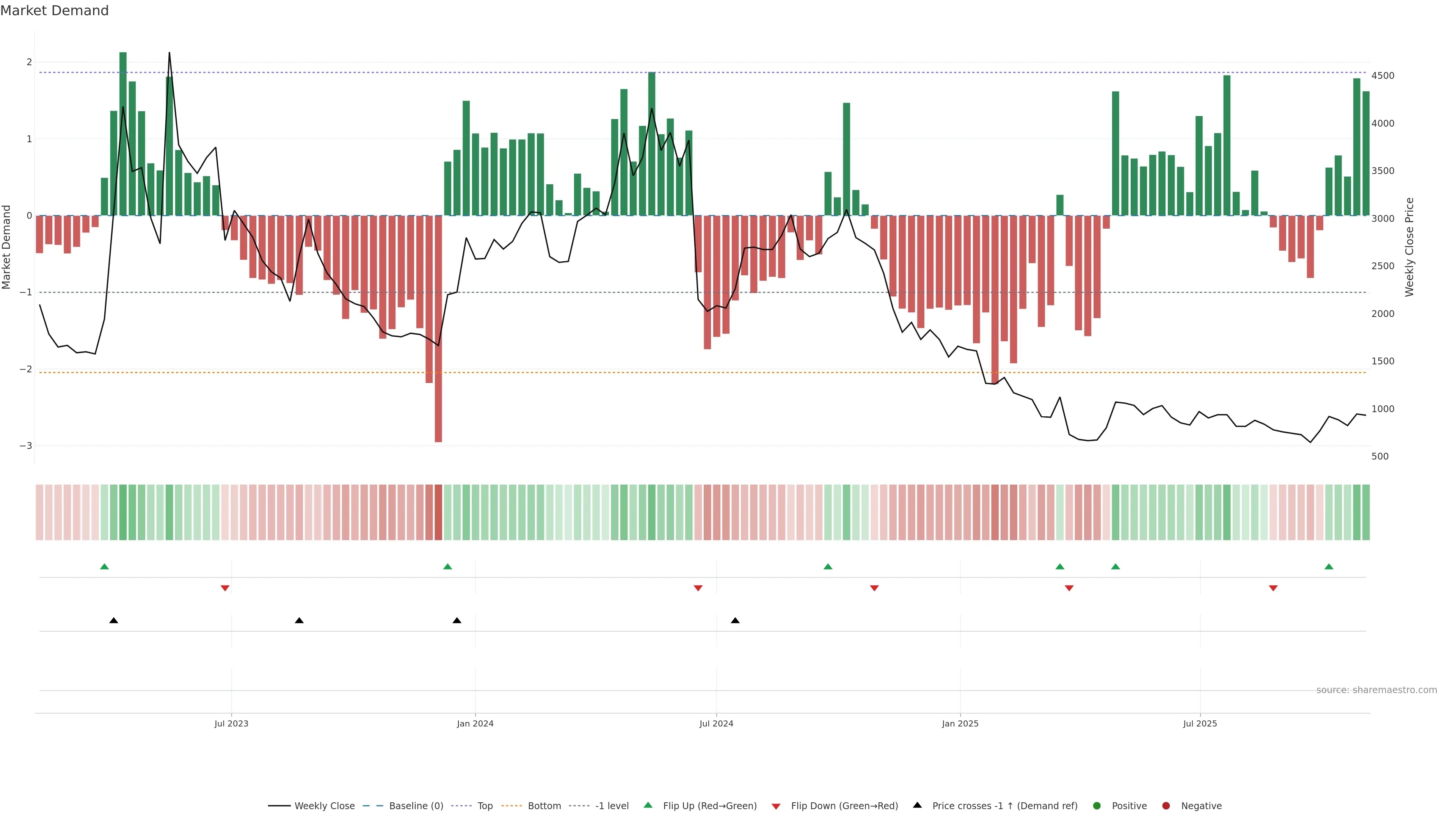1456x819 pixels.
Task: Click the source: sharemaestro.com text
Action: 1376,690
